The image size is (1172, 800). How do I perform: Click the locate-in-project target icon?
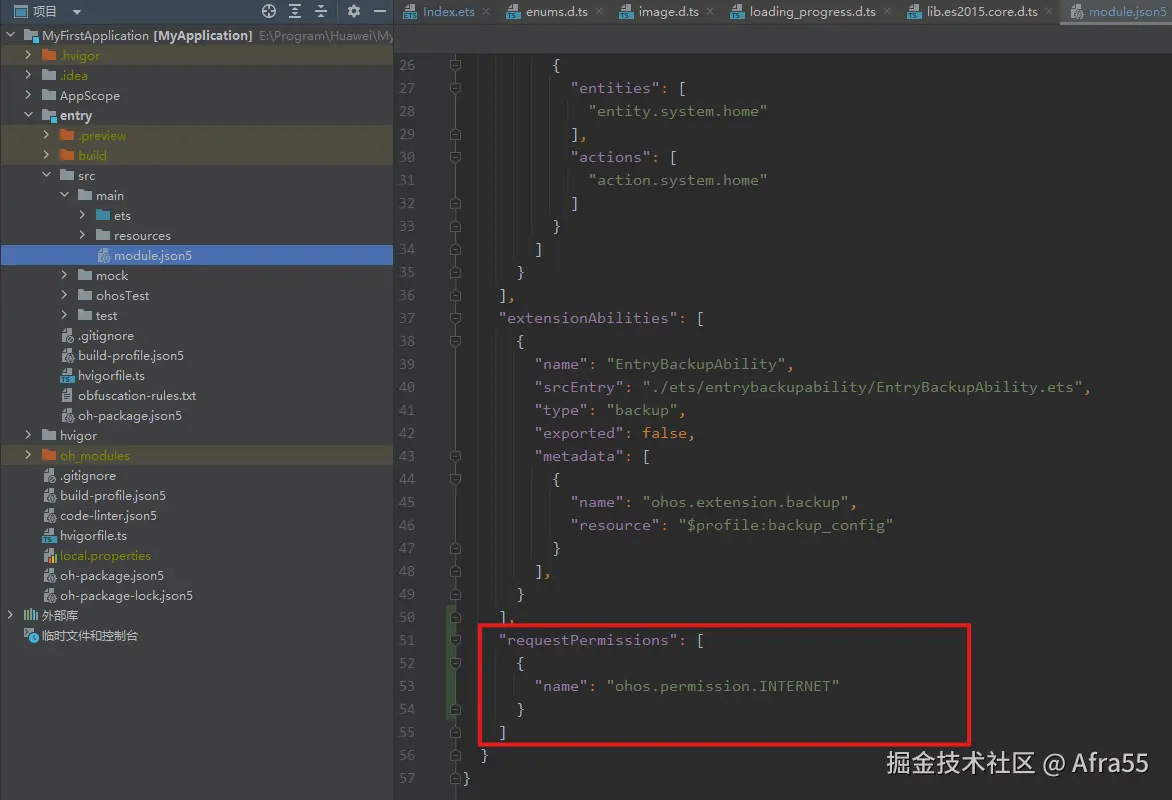(269, 11)
